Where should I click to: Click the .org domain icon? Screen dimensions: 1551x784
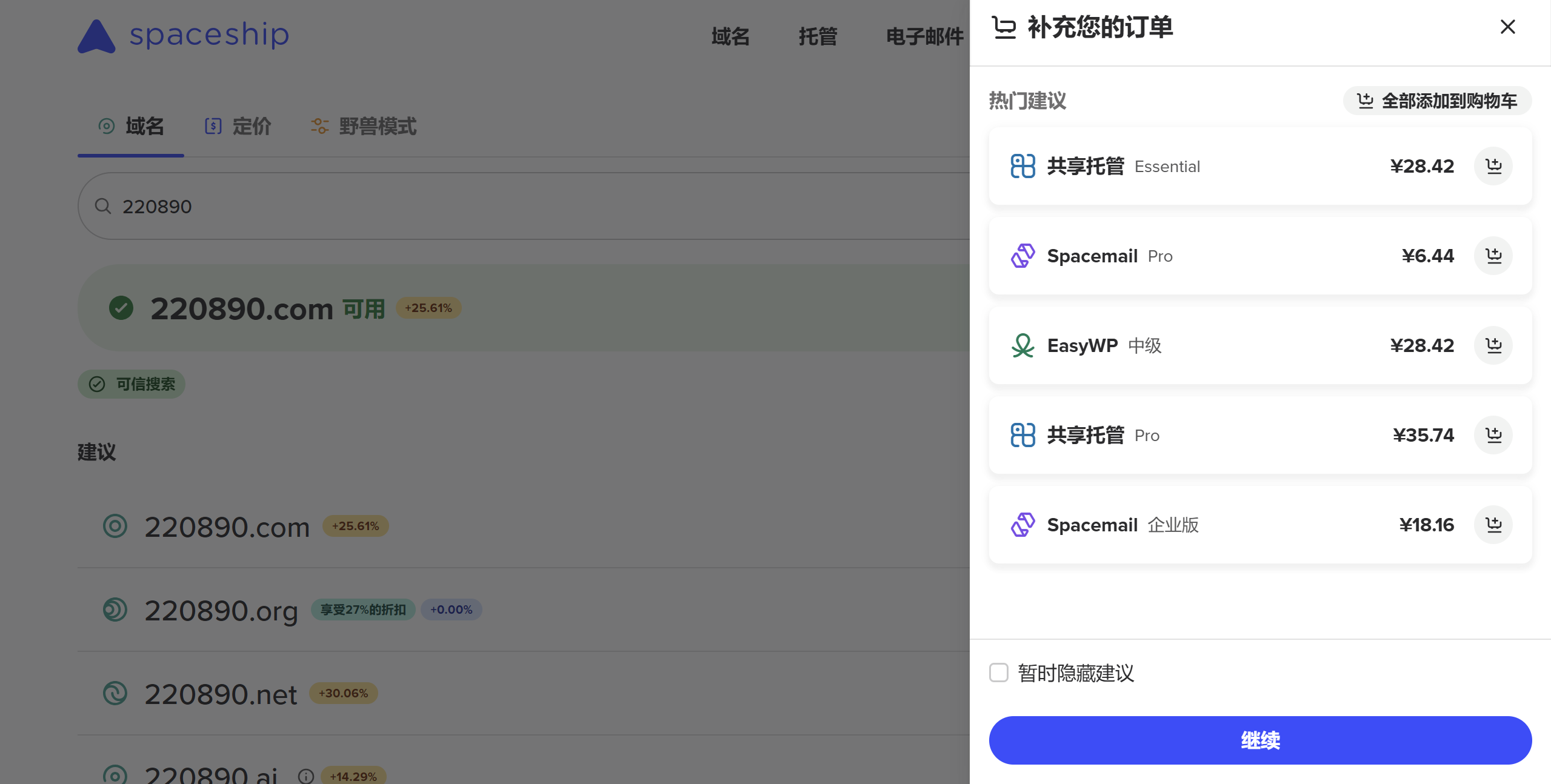[x=115, y=610]
